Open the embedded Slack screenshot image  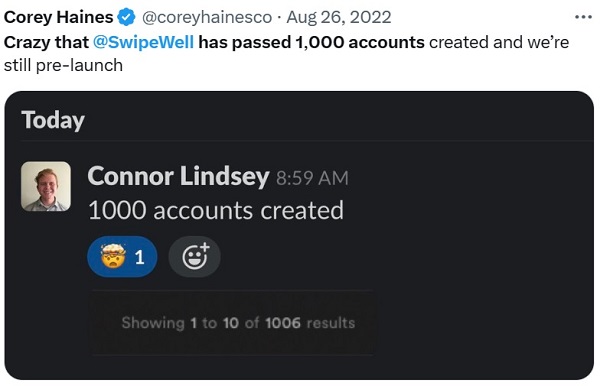299,236
